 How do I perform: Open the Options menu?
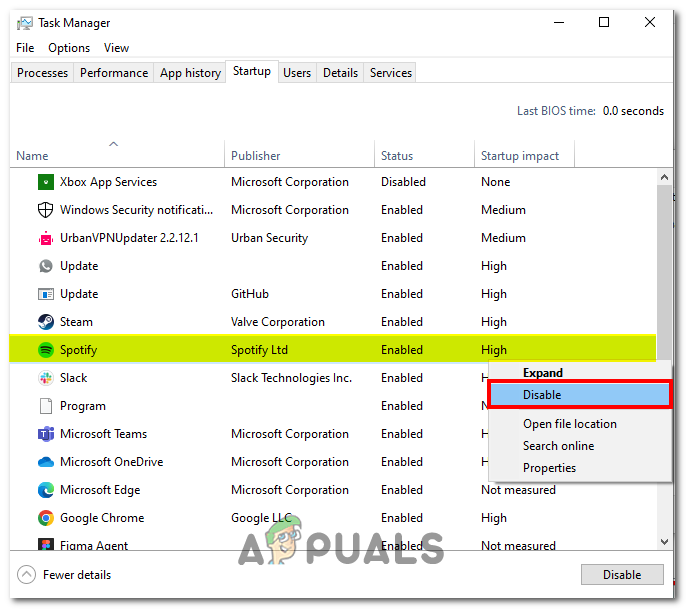[x=69, y=48]
